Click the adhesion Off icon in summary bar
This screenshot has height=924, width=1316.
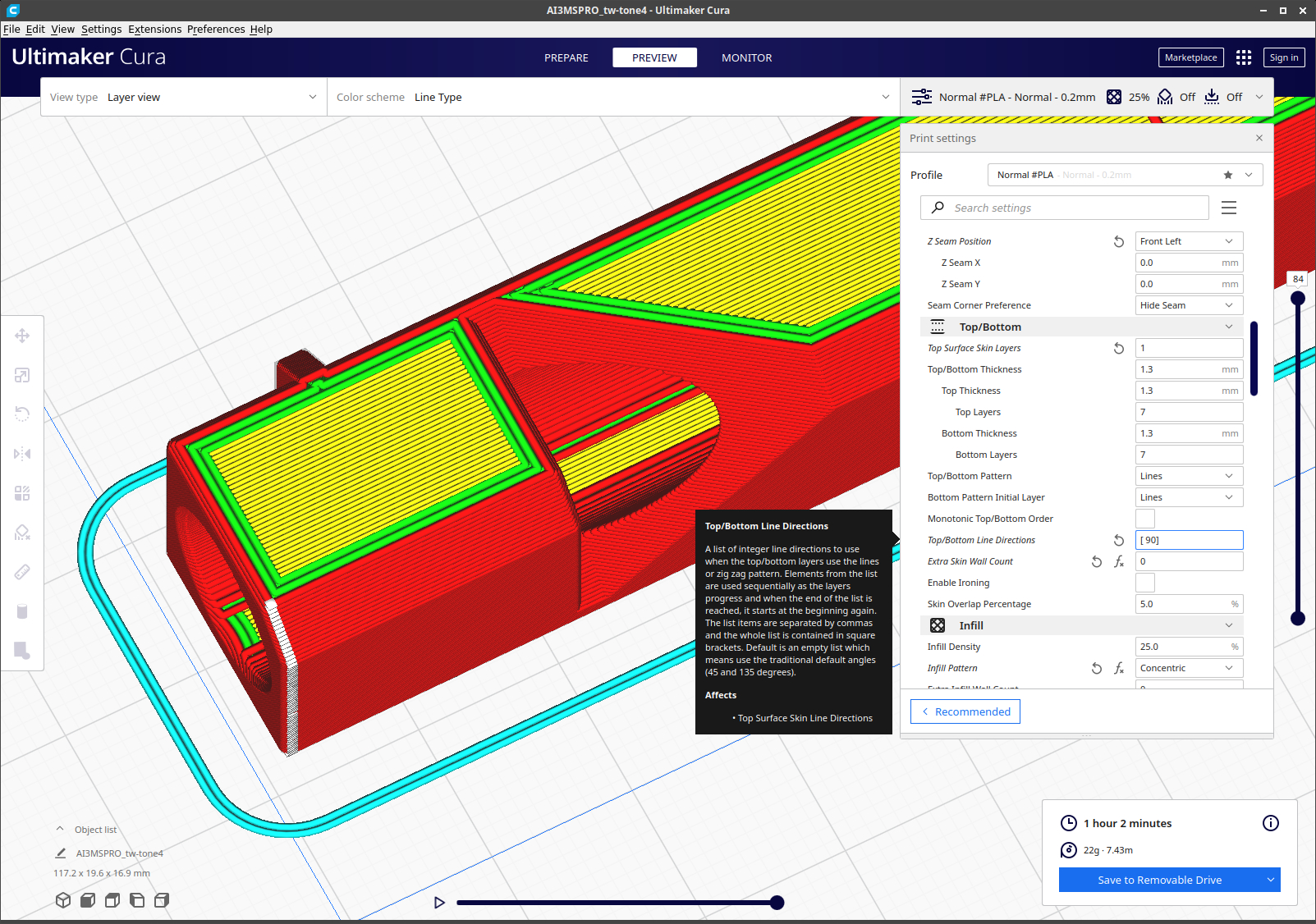1212,97
